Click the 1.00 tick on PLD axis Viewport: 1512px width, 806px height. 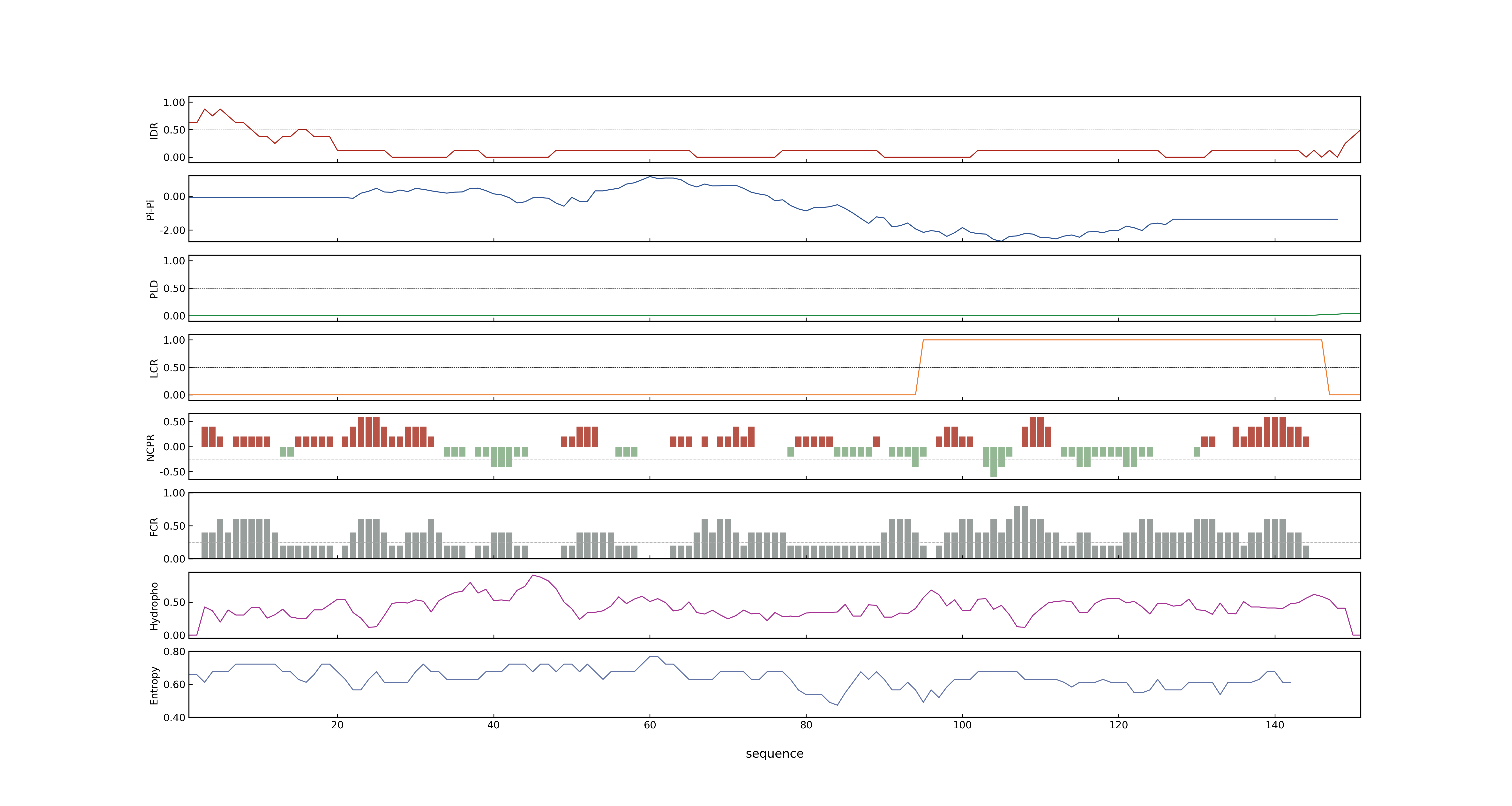[174, 261]
